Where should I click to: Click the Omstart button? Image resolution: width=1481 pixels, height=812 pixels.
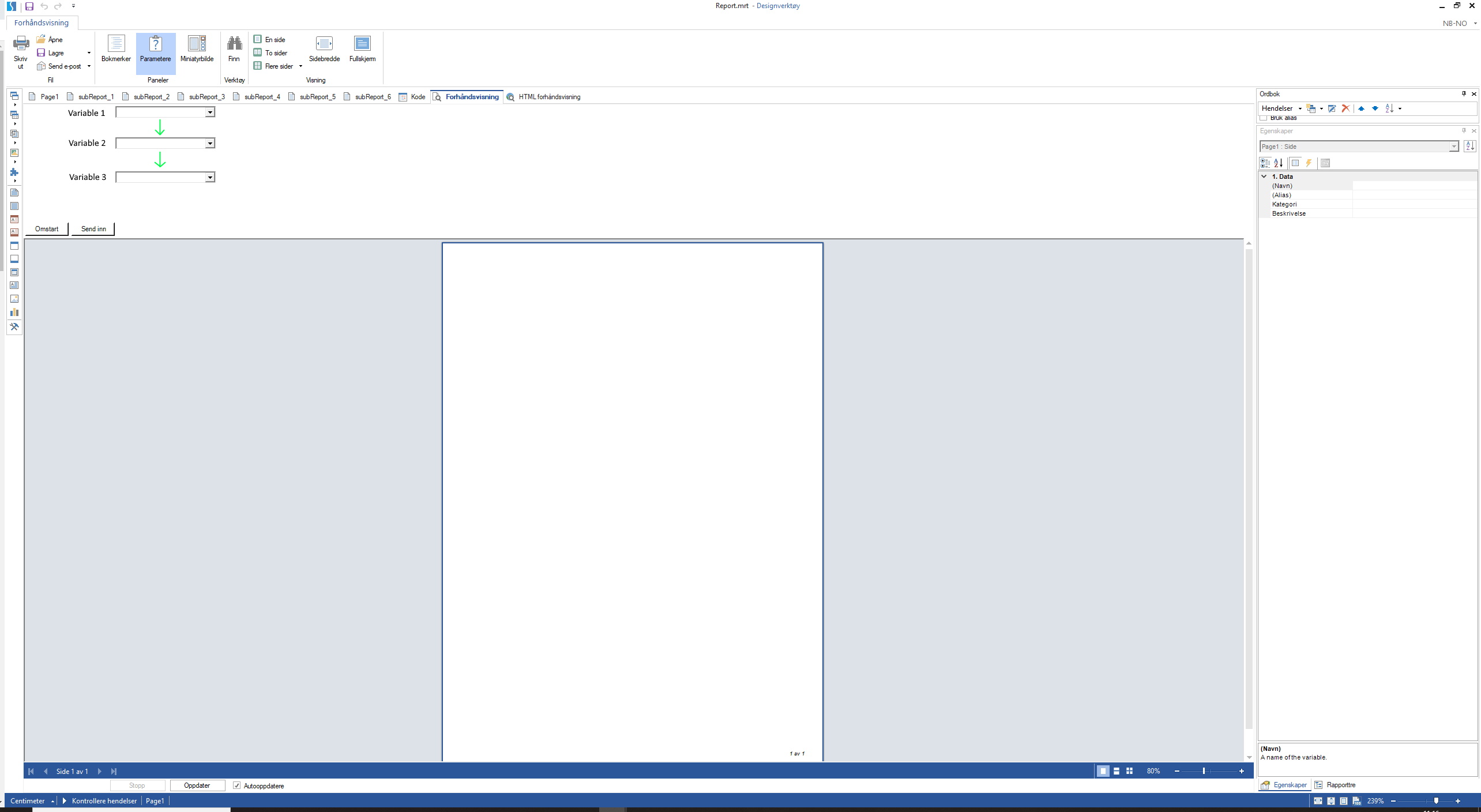47,229
